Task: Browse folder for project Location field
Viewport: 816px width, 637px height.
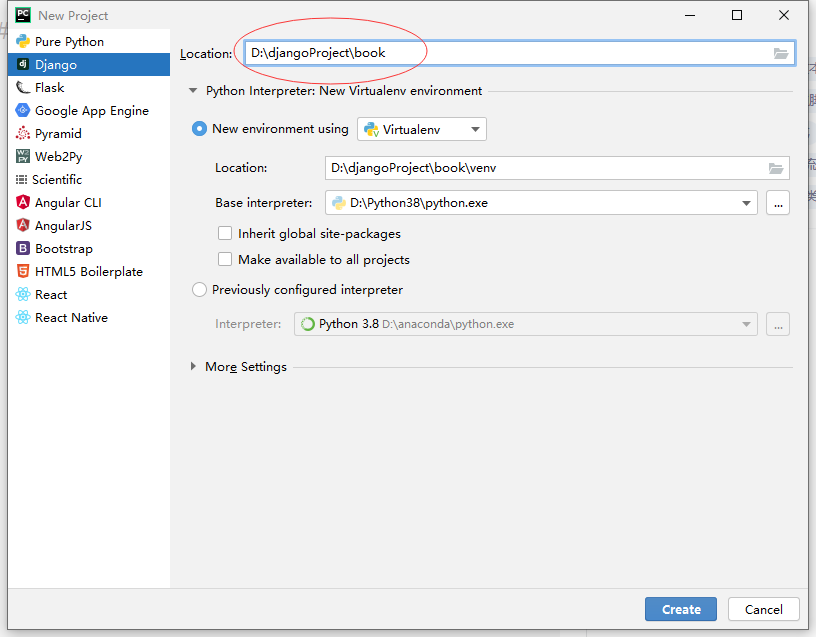Action: point(781,53)
